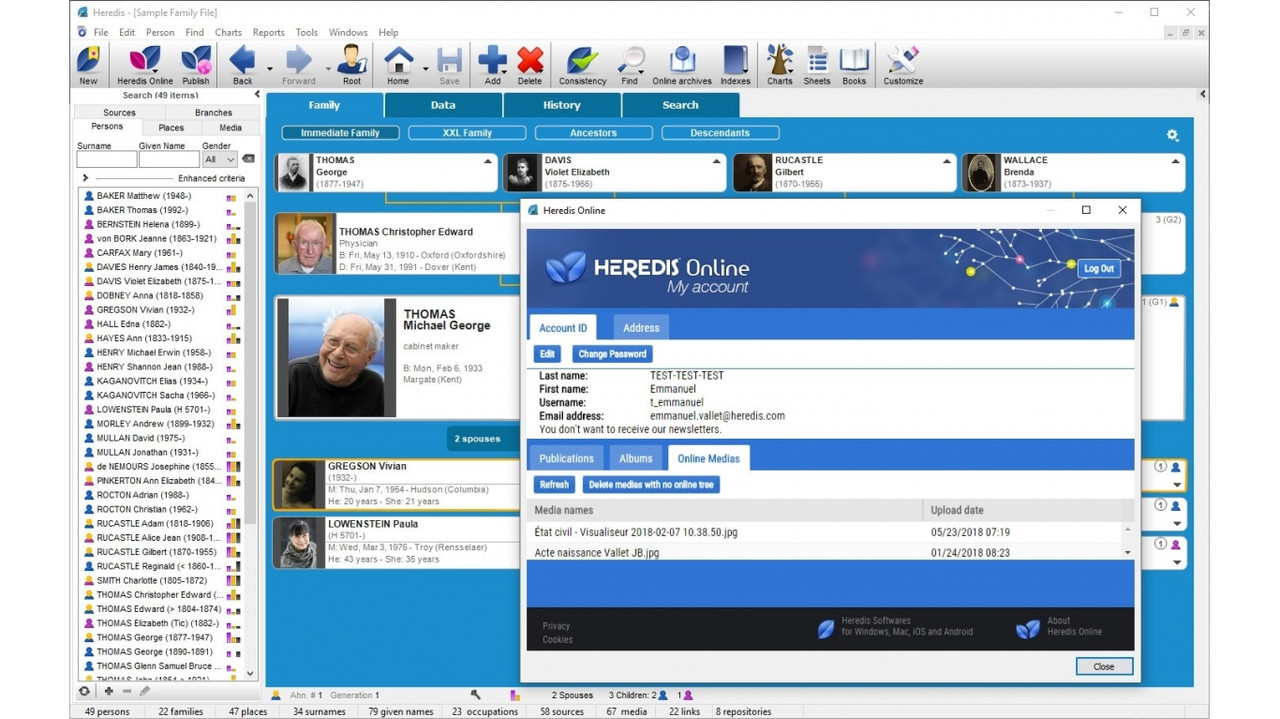Click Delete medias with no online tree
This screenshot has width=1280, height=719.
coord(651,484)
